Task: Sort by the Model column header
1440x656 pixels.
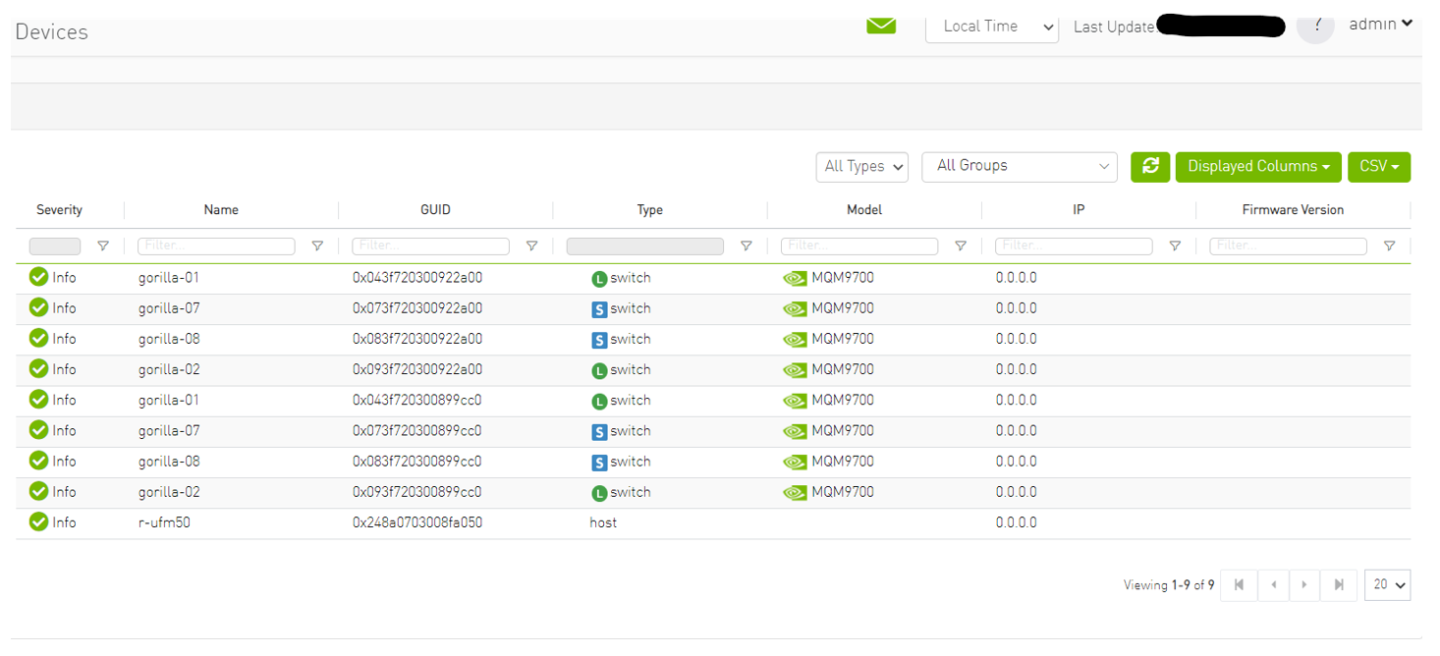Action: coord(862,210)
